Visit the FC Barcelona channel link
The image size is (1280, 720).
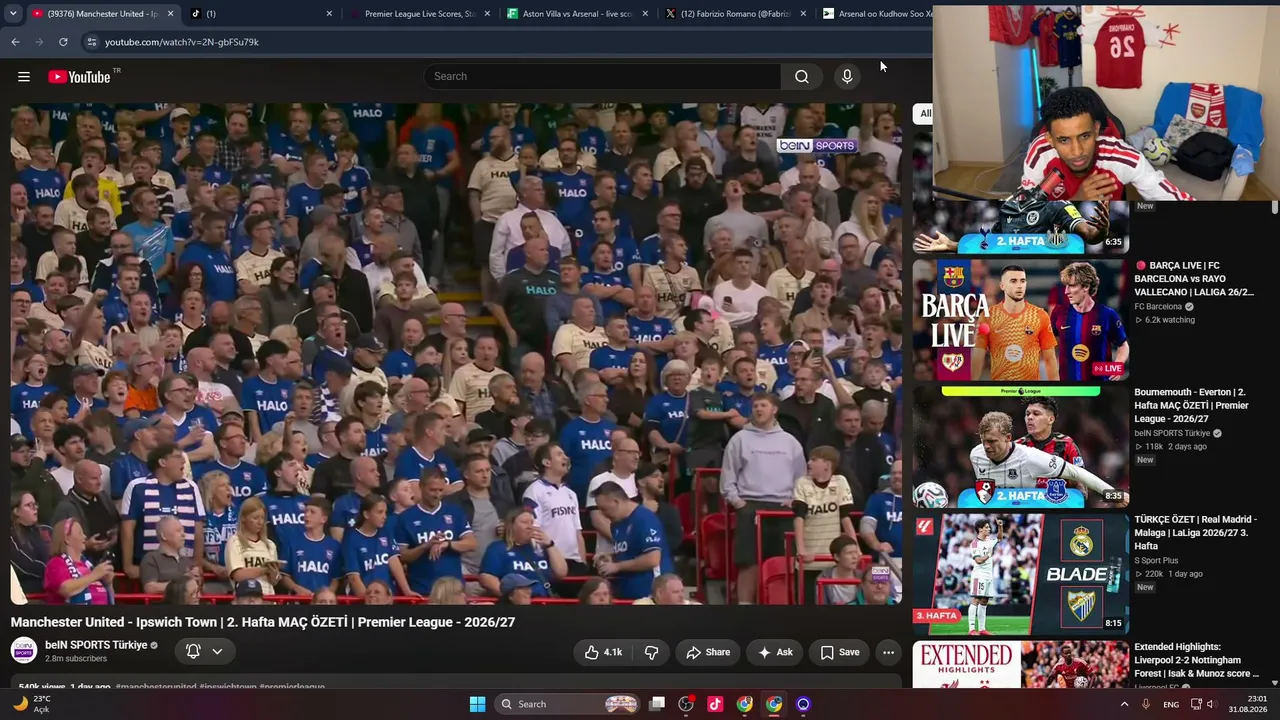[1158, 306]
